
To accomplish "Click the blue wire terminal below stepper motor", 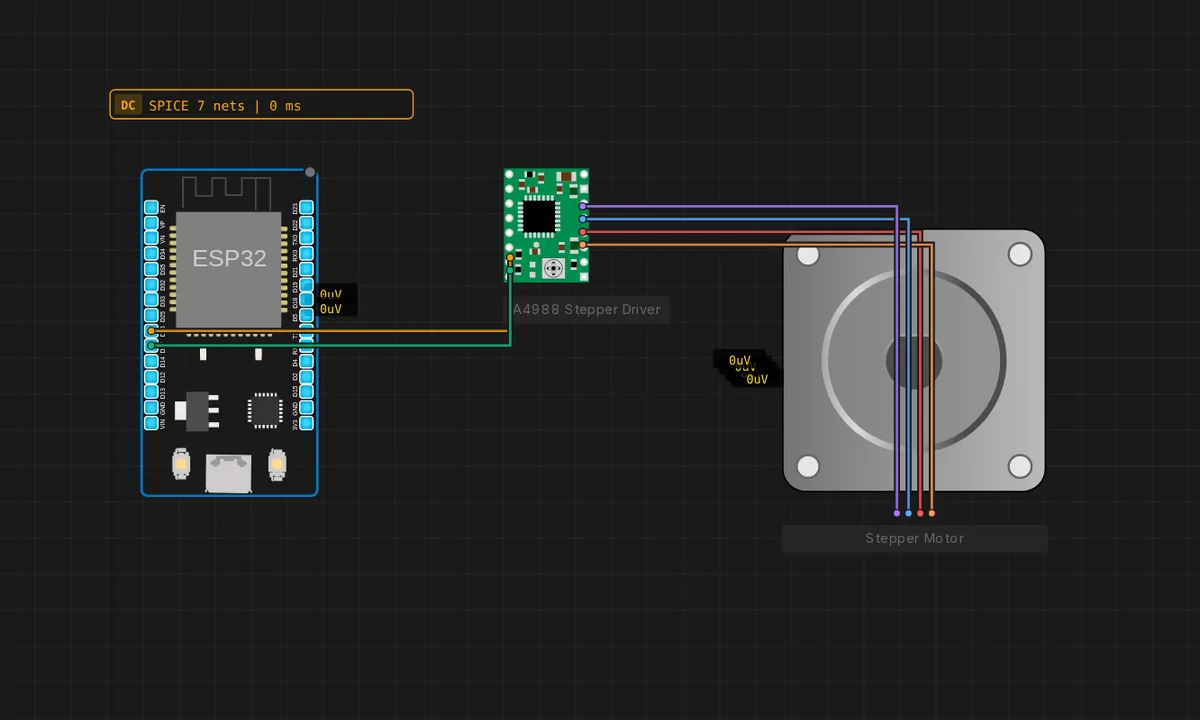I will click(x=908, y=513).
